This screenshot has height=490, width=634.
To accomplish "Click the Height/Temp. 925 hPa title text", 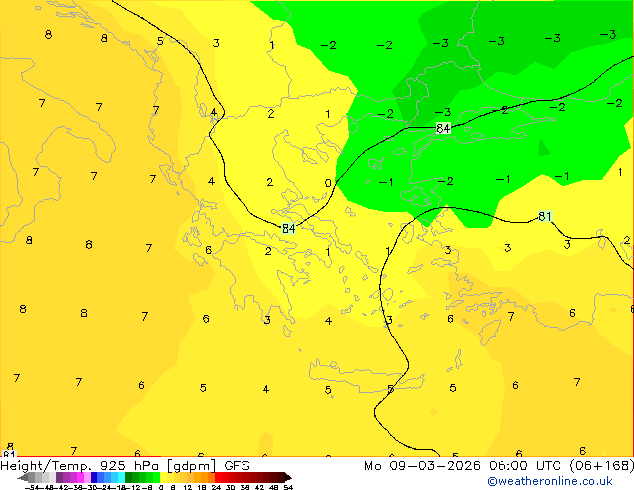I will pos(80,466).
